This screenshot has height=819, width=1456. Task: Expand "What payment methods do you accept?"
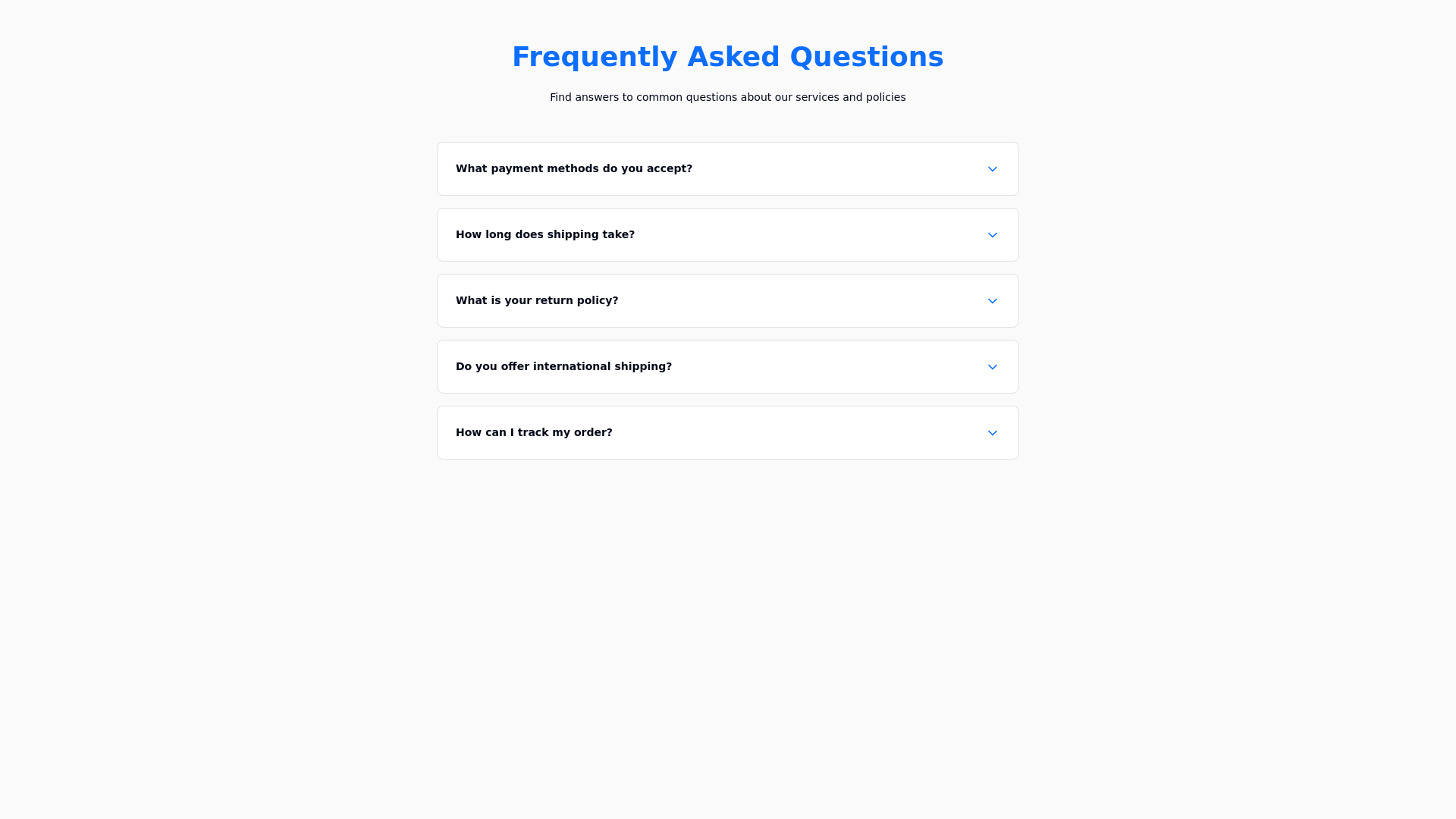pyautogui.click(x=573, y=168)
